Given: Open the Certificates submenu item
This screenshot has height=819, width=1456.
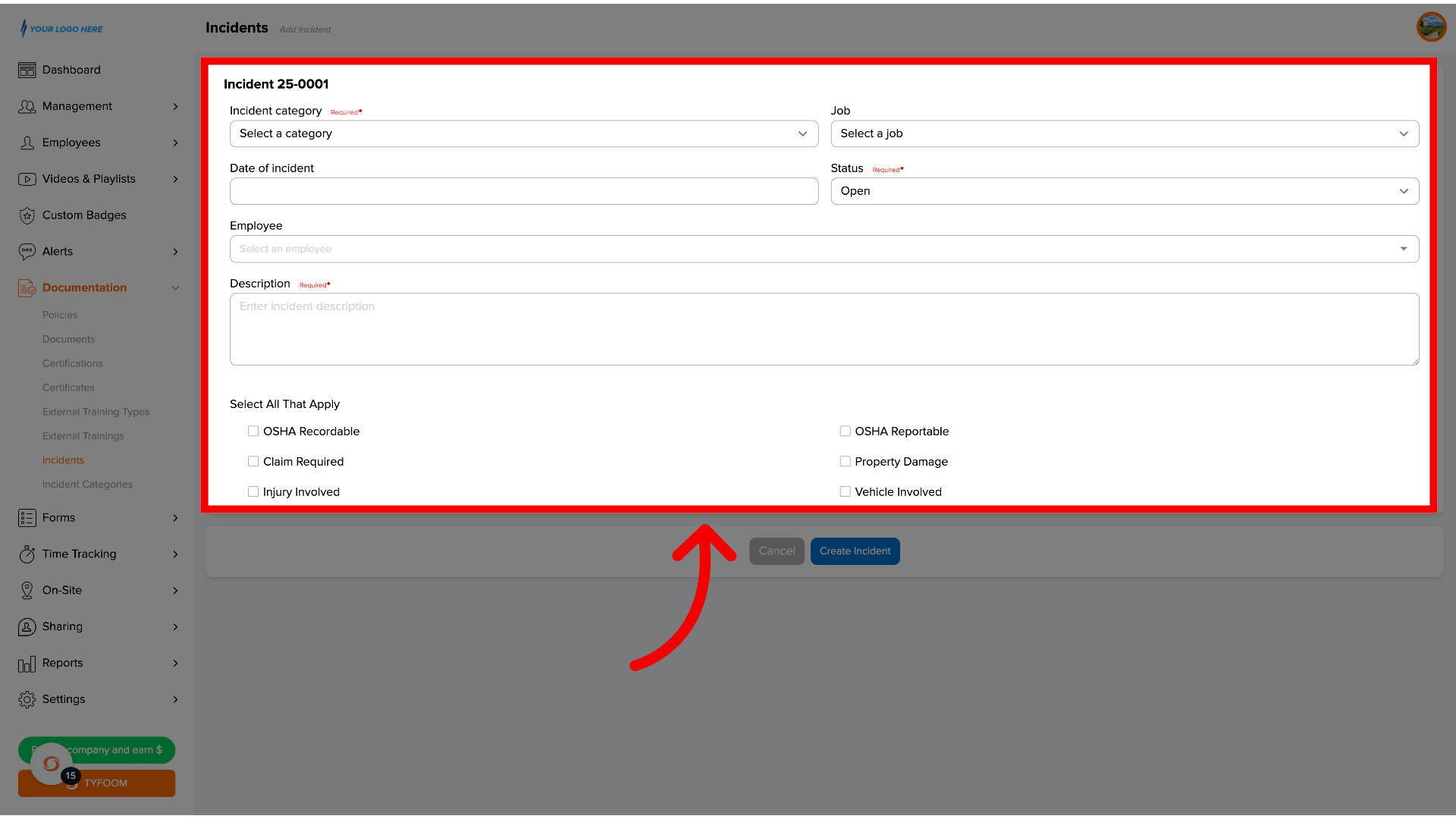Looking at the screenshot, I should tap(68, 388).
